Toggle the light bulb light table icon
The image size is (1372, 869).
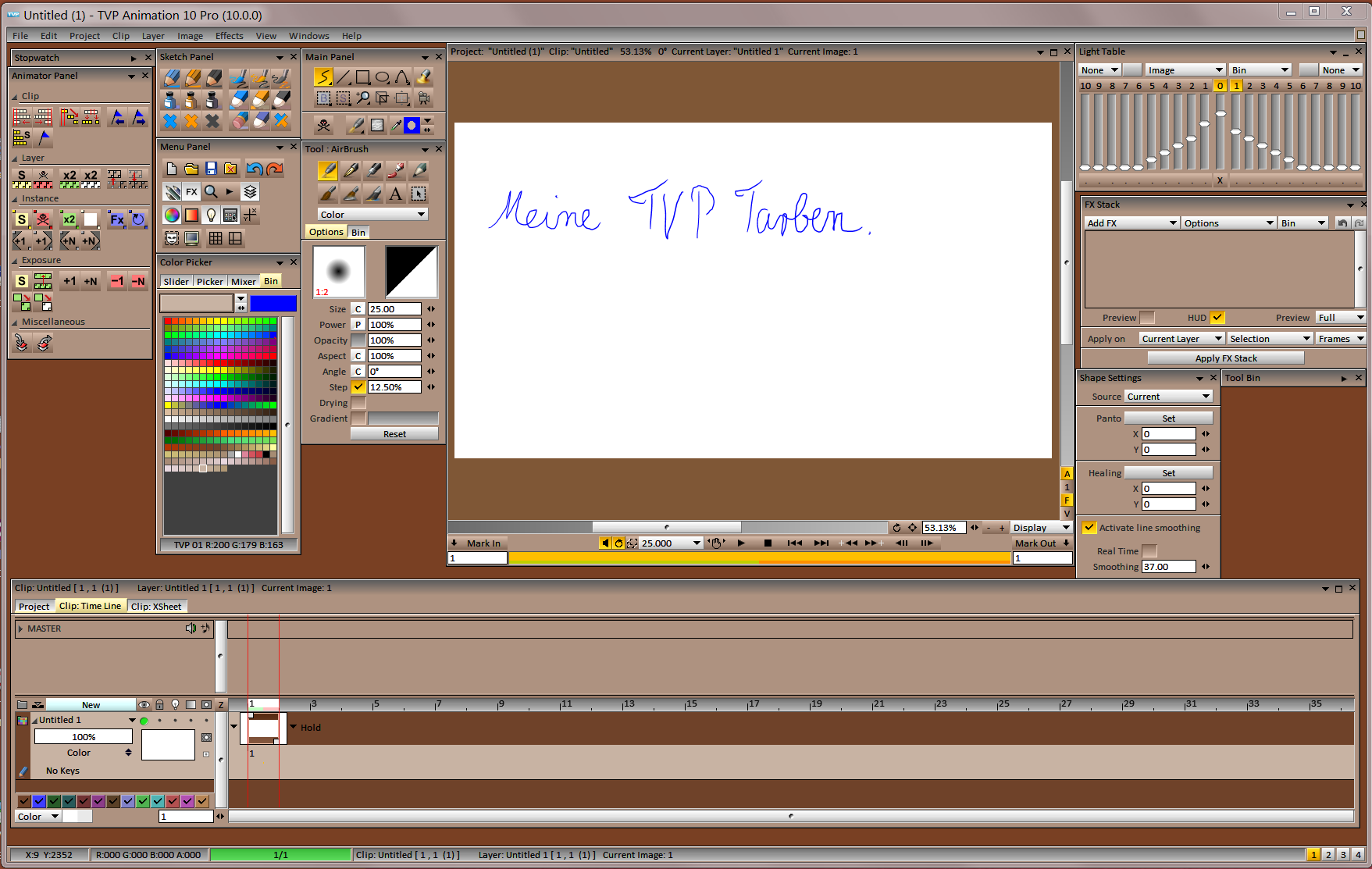(211, 215)
